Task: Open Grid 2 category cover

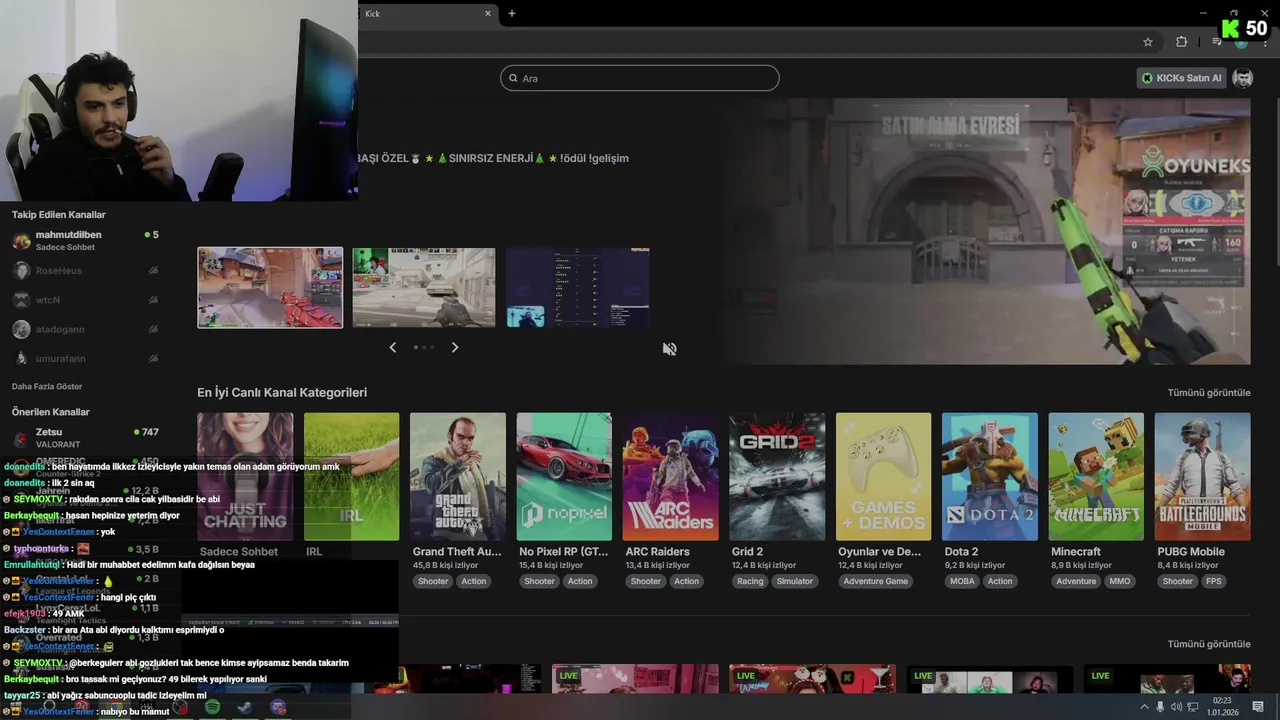Action: pyautogui.click(x=777, y=477)
